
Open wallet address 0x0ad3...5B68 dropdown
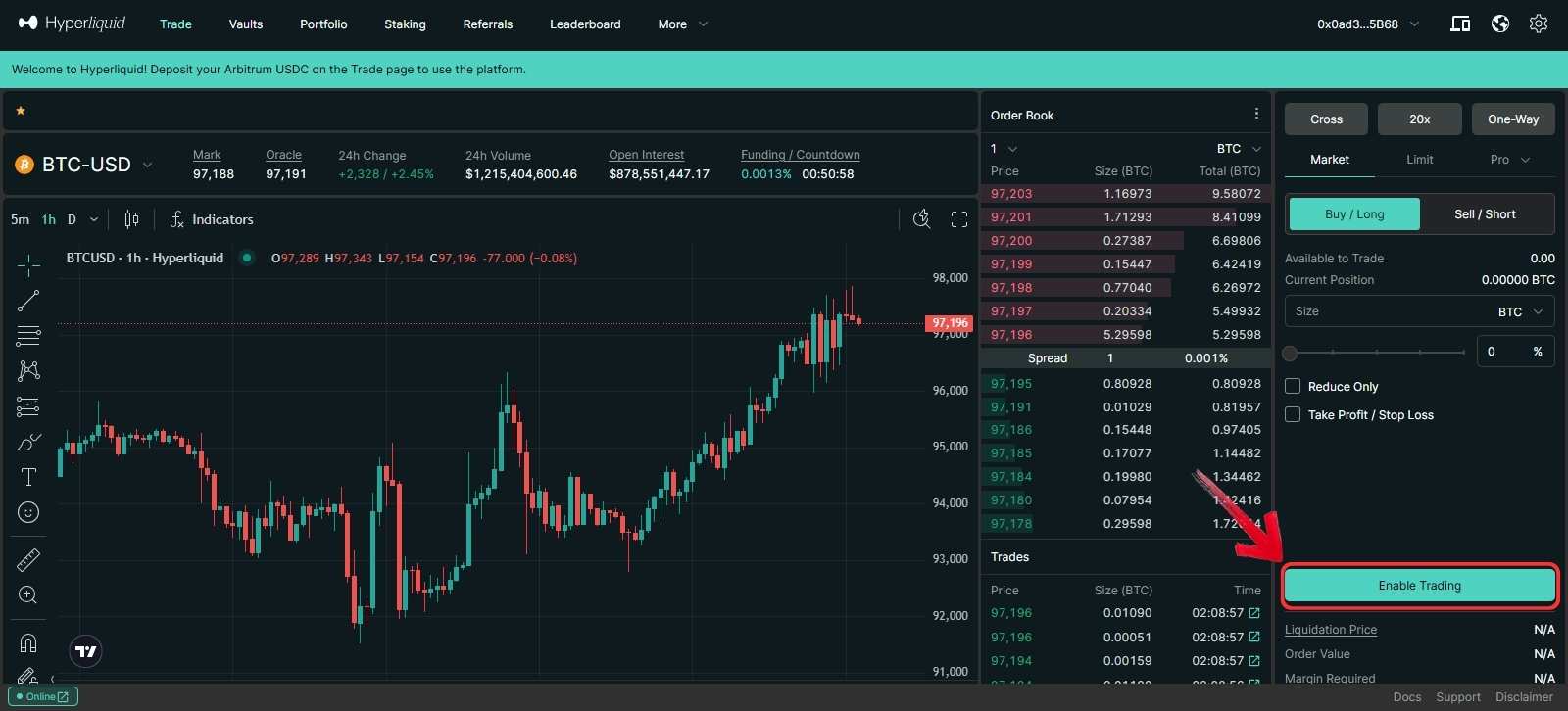(1368, 24)
